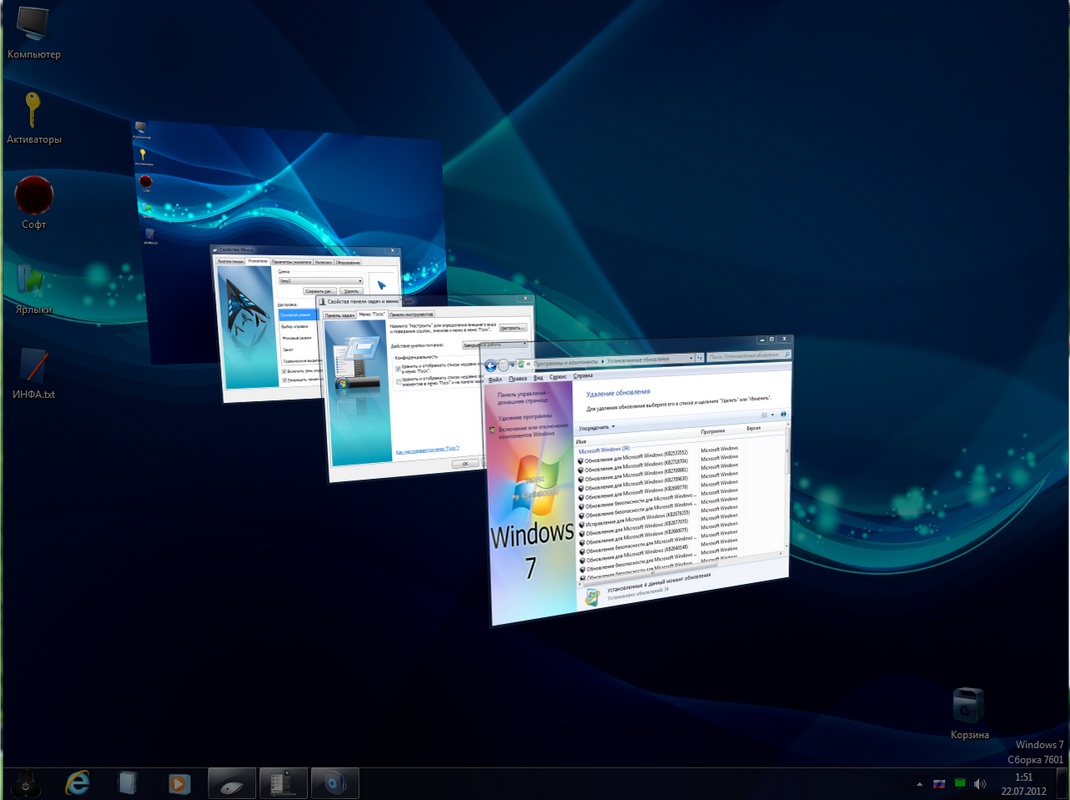Open the Активаторы key icon

pyautogui.click(x=33, y=118)
